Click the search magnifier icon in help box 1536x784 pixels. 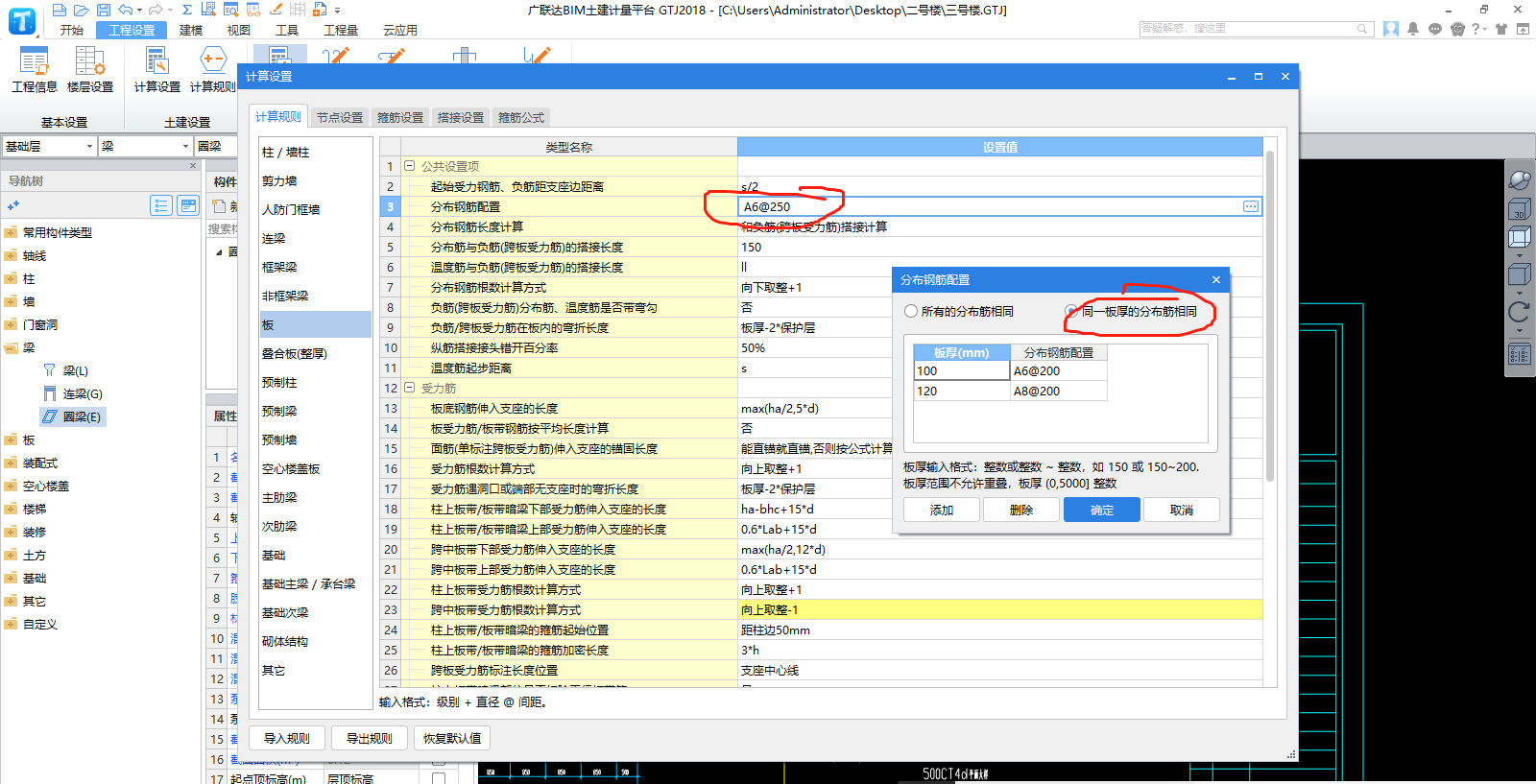[1362, 29]
